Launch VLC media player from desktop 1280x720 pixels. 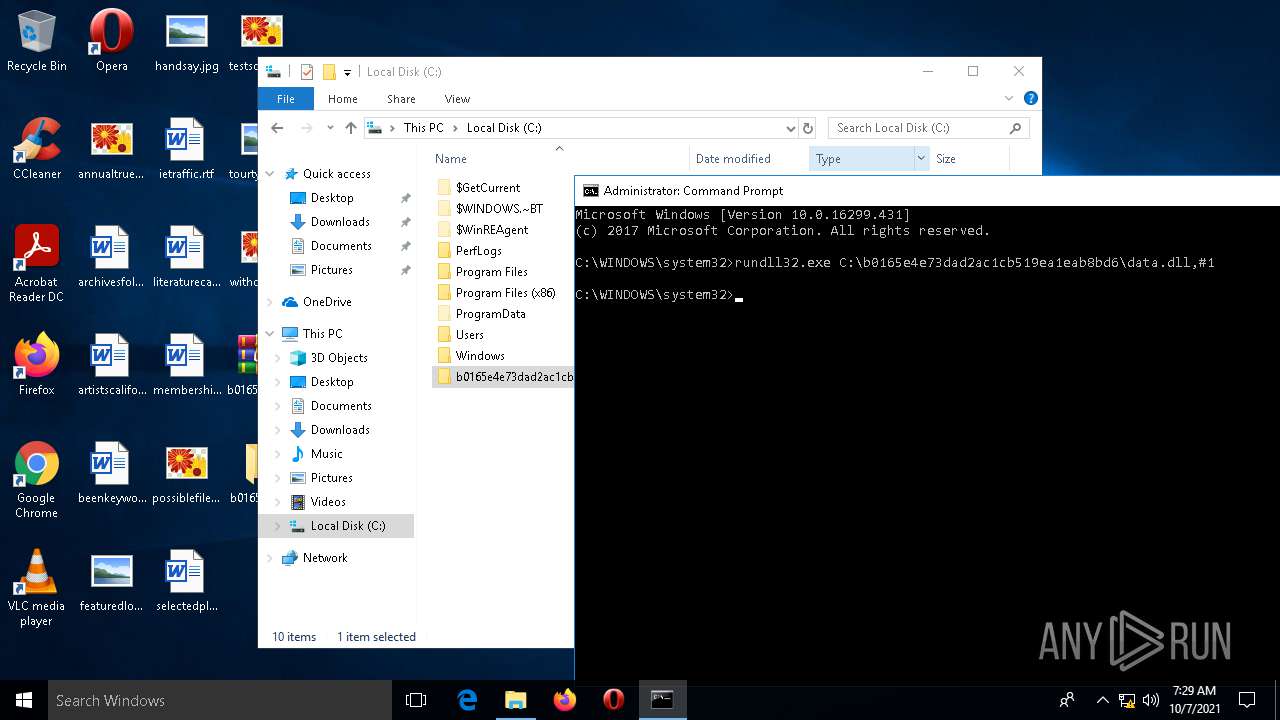click(37, 587)
